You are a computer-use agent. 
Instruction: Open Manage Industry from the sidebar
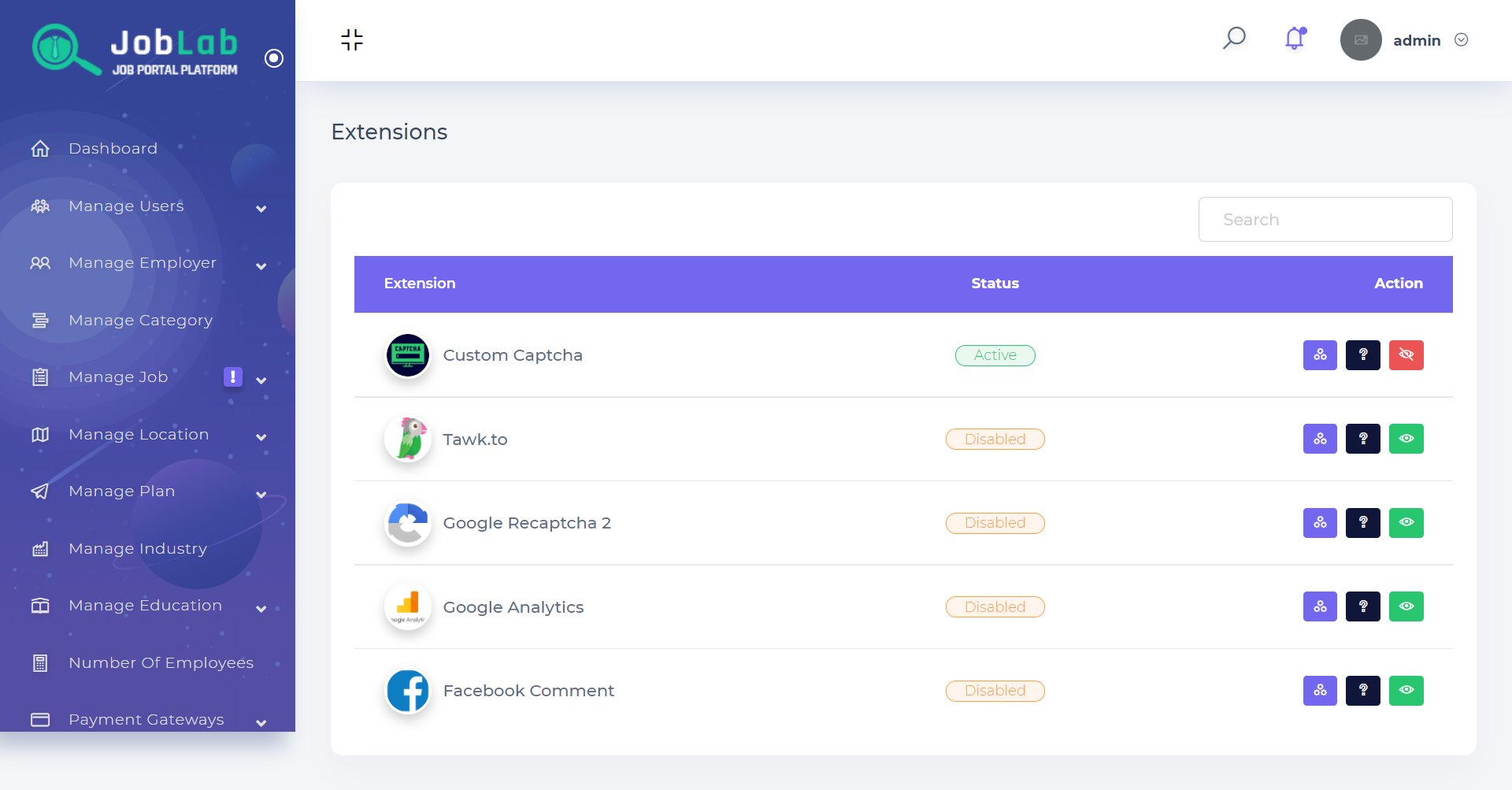coord(137,548)
